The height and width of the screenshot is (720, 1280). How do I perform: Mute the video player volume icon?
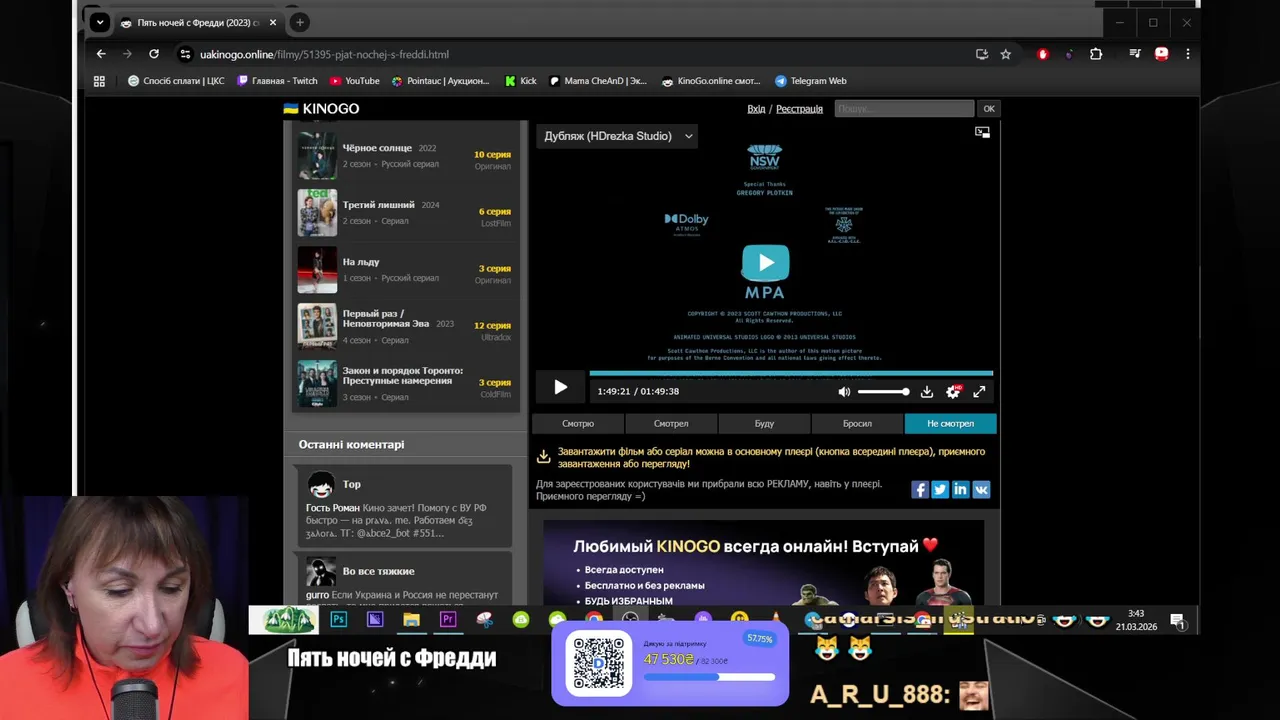coord(844,392)
